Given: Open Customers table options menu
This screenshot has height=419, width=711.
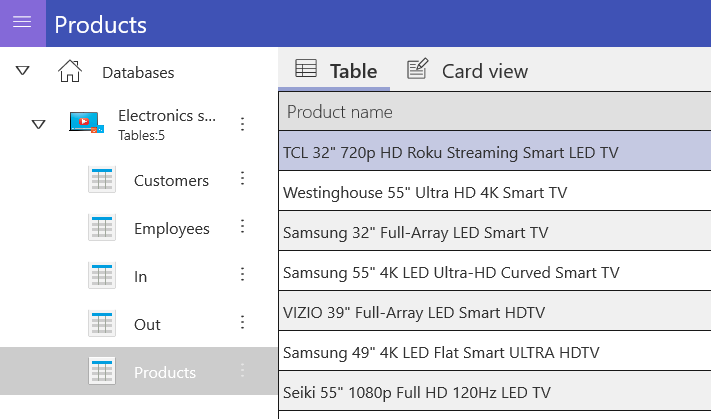Looking at the screenshot, I should (x=243, y=178).
